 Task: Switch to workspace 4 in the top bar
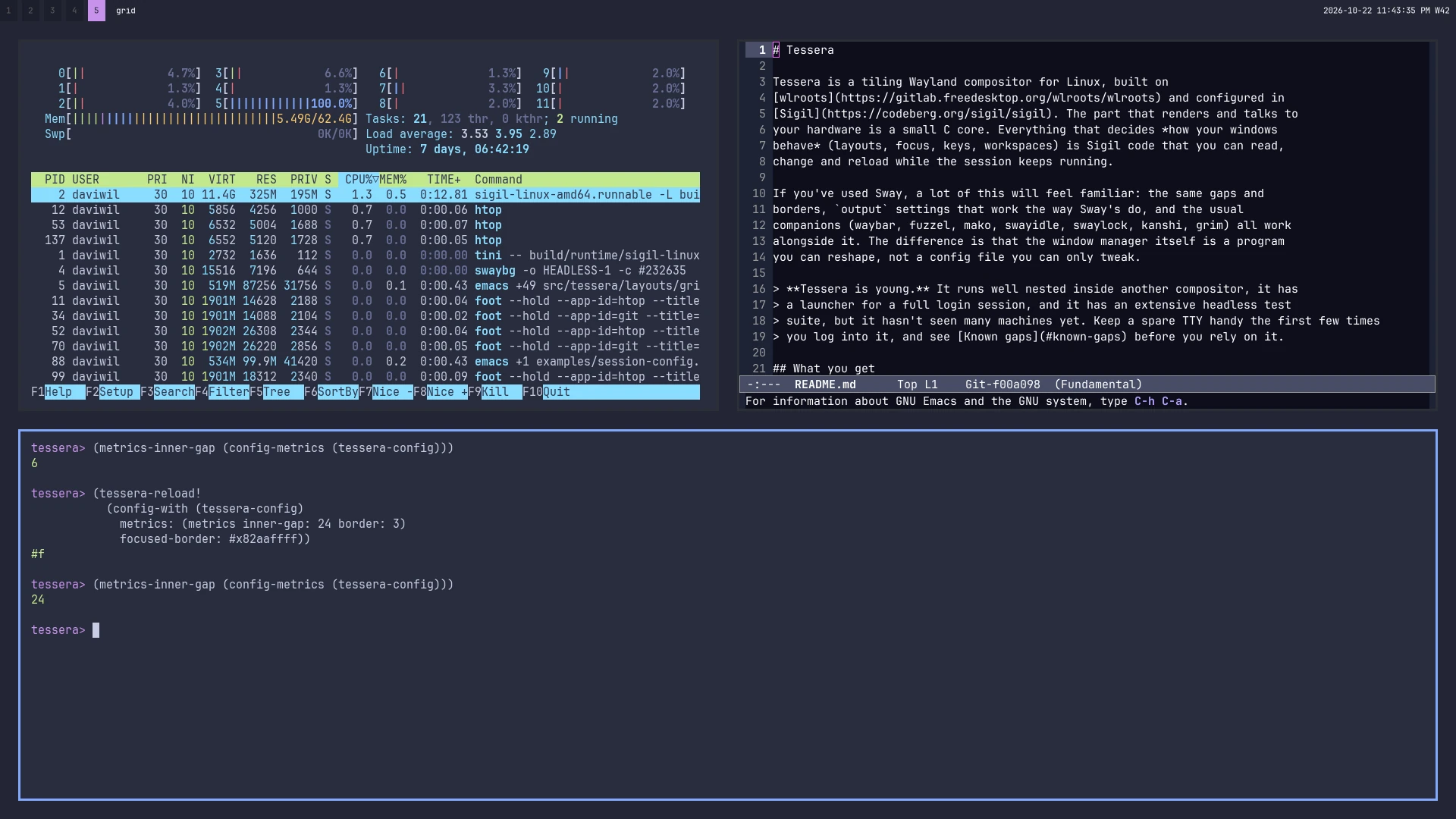pyautogui.click(x=74, y=11)
